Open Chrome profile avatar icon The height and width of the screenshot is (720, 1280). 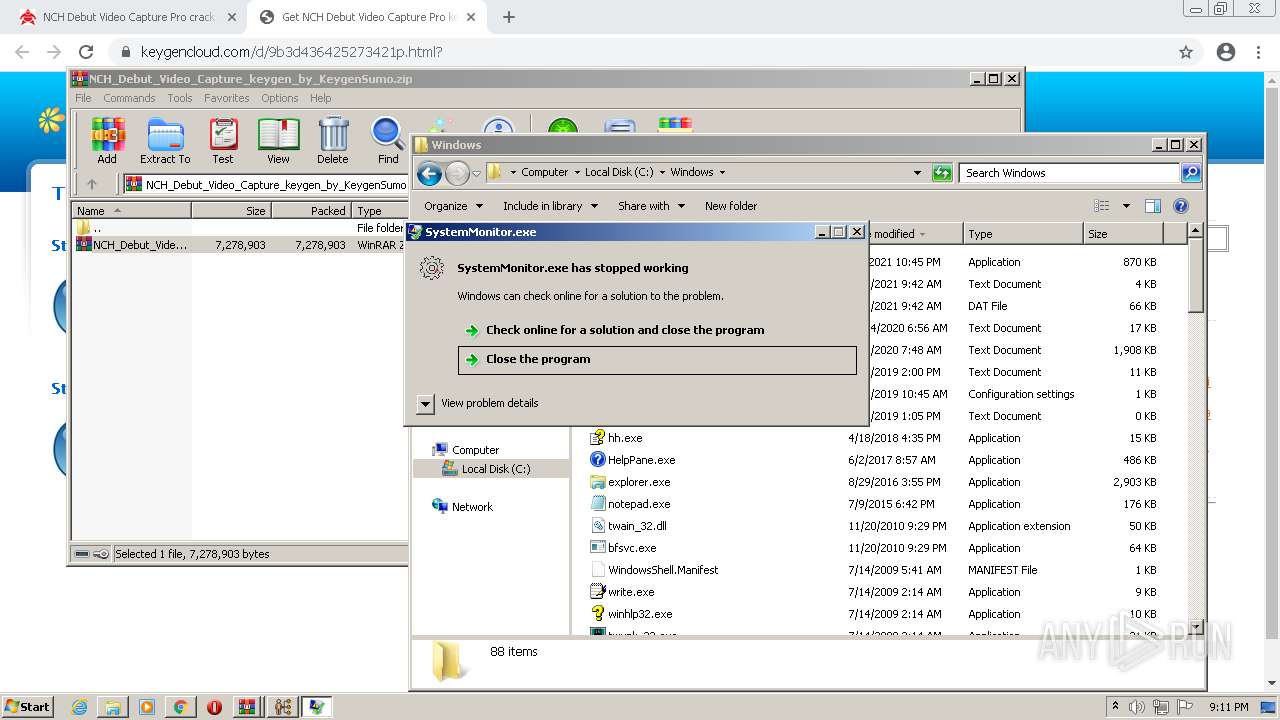tap(1226, 52)
